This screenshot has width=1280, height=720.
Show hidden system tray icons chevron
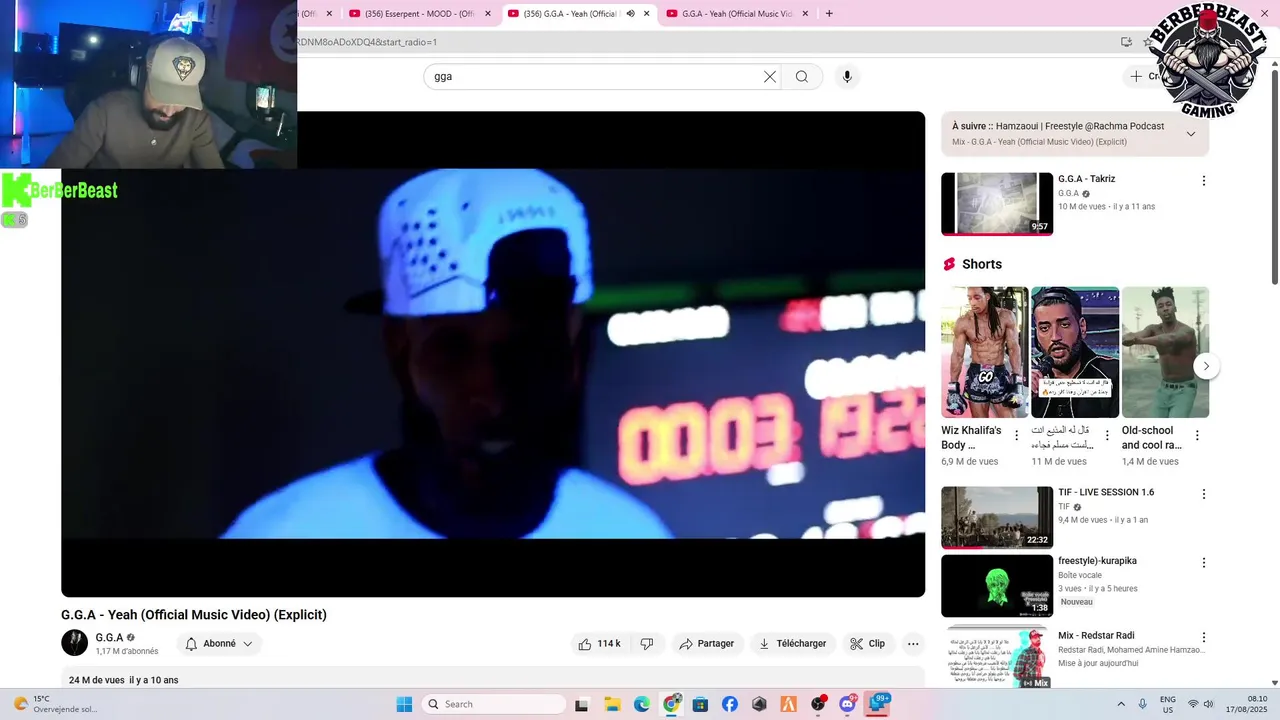[1120, 704]
